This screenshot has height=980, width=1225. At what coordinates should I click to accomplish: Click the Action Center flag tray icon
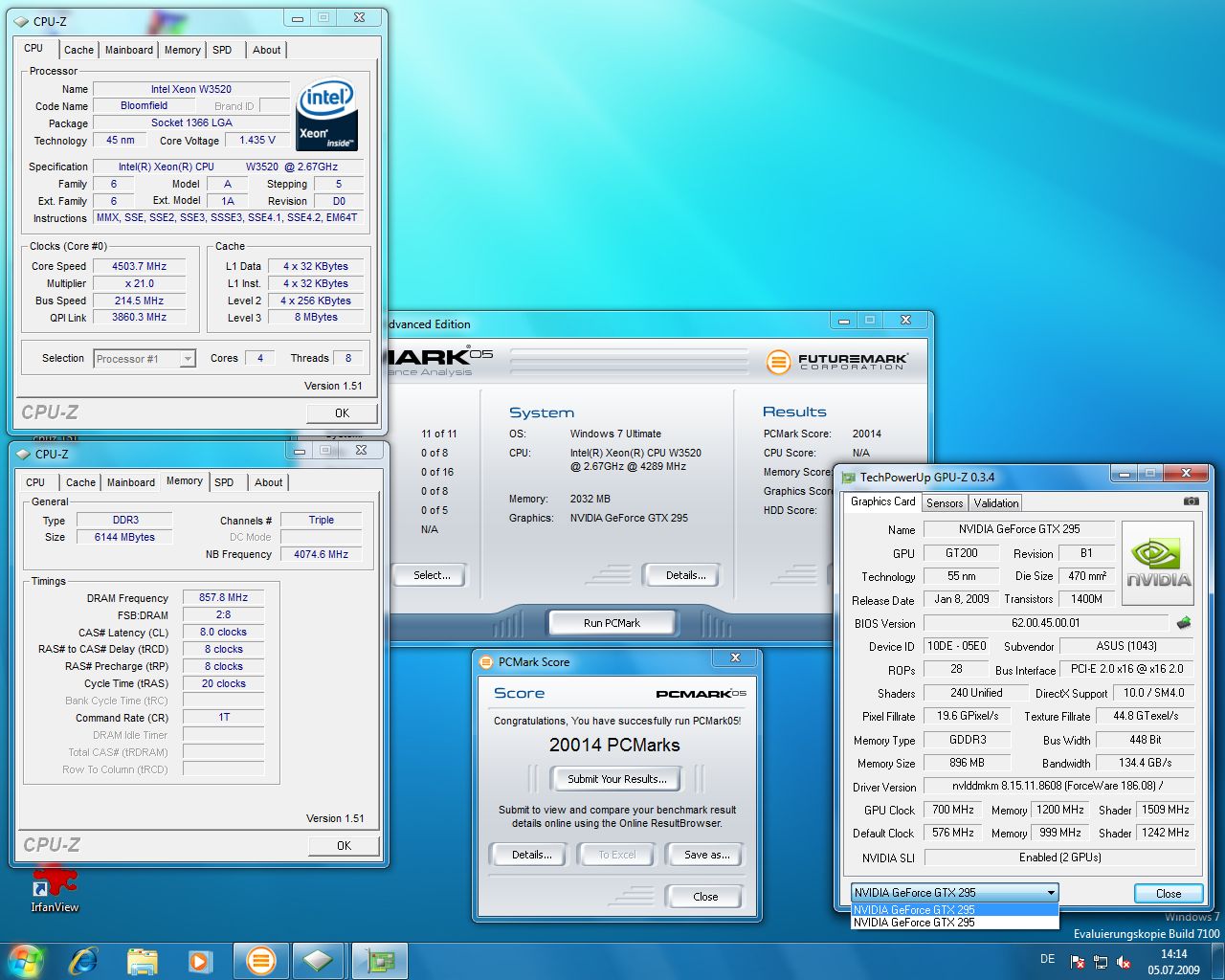tap(1078, 962)
